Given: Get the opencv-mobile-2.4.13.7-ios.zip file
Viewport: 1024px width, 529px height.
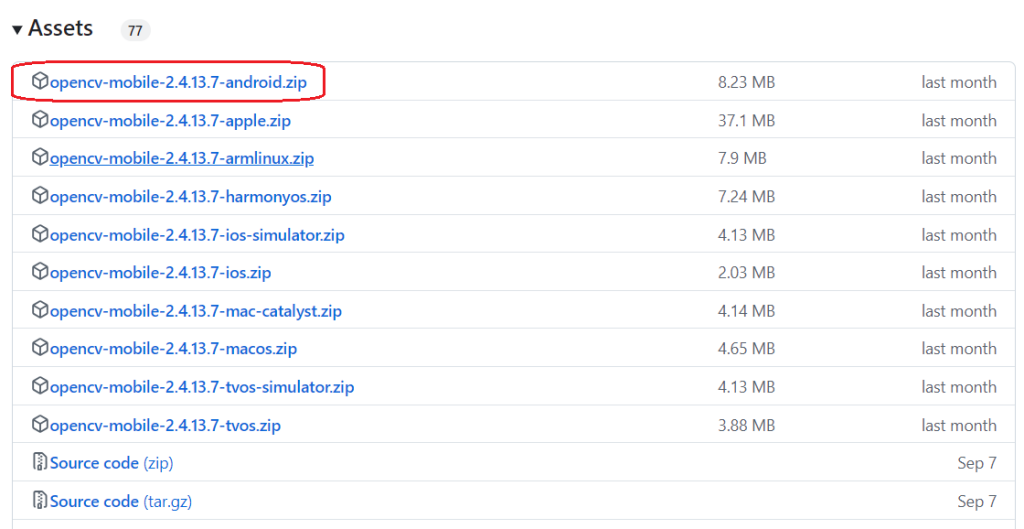Looking at the screenshot, I should (160, 273).
